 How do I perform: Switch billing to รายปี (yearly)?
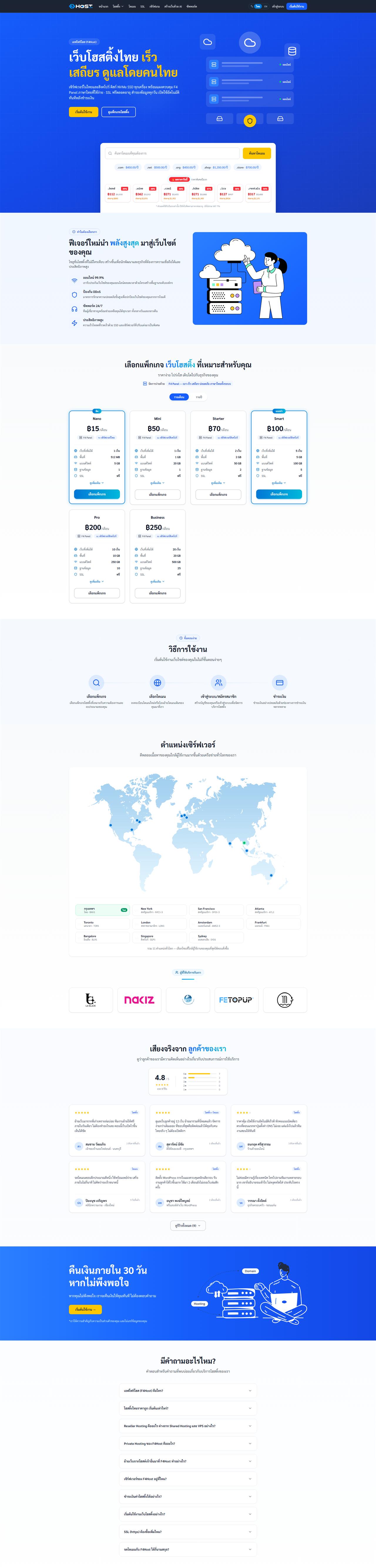tap(198, 397)
